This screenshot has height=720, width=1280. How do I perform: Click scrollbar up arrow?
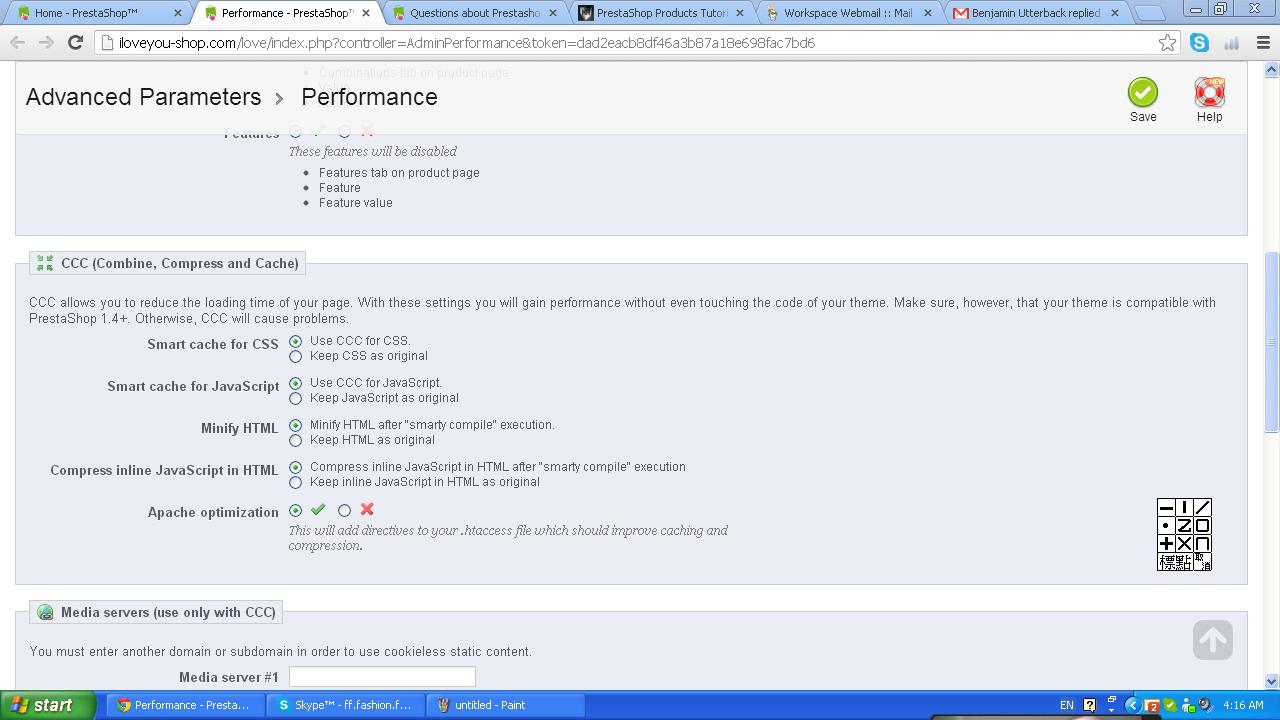point(1272,70)
